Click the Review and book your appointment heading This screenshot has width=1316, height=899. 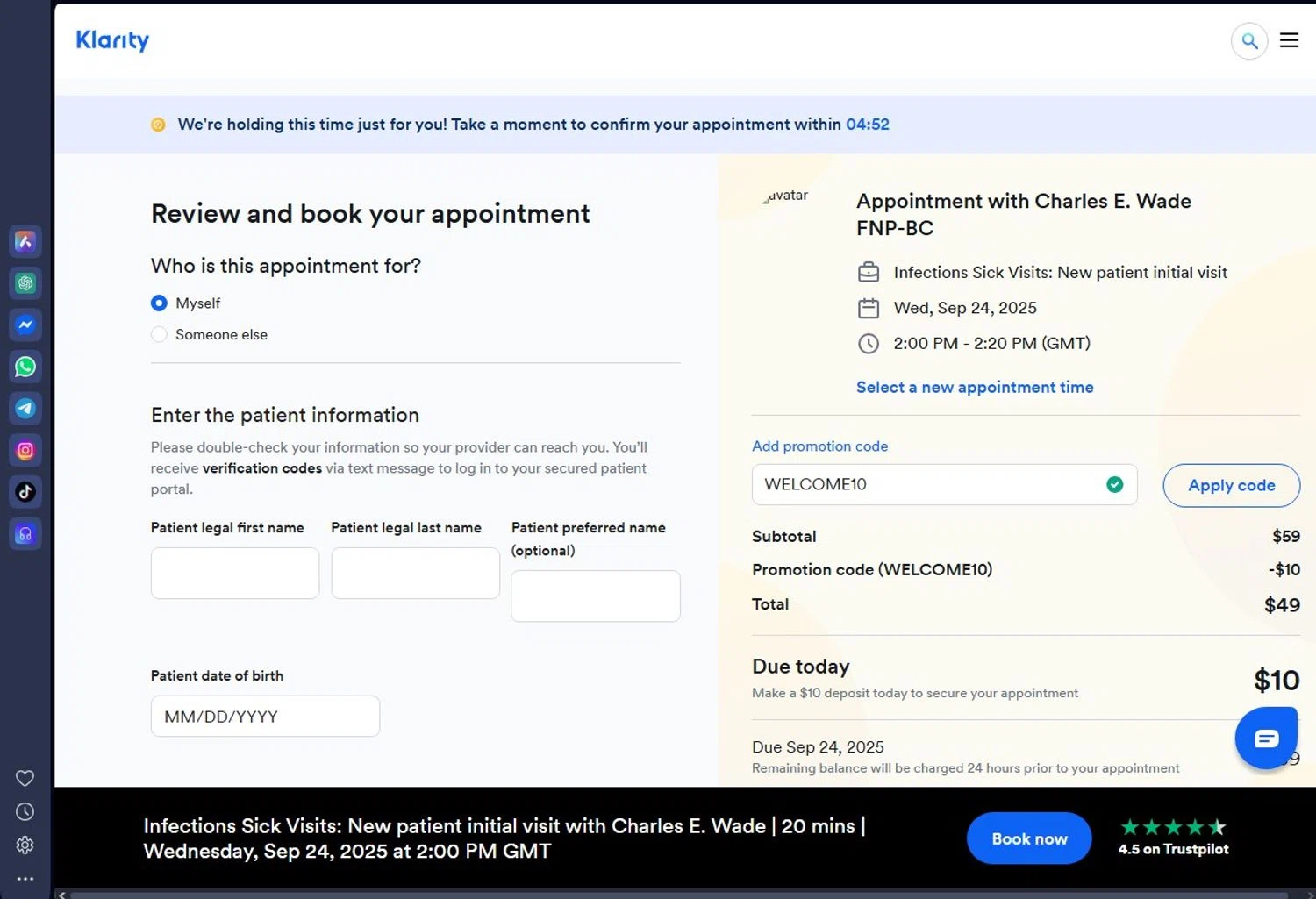click(x=370, y=213)
